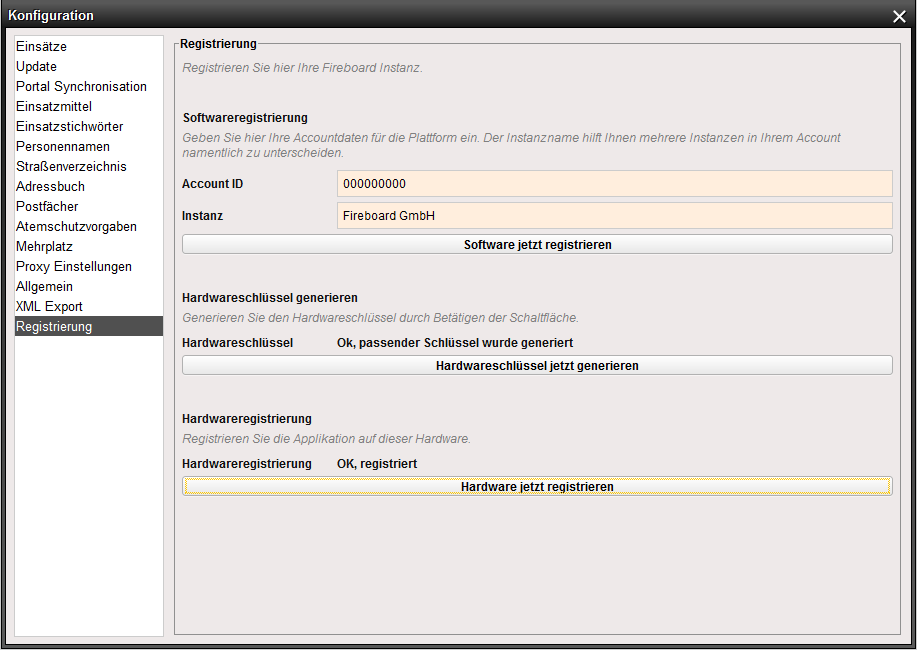Select Einsatzstichwörter in the left list
The image size is (917, 650).
pos(70,127)
